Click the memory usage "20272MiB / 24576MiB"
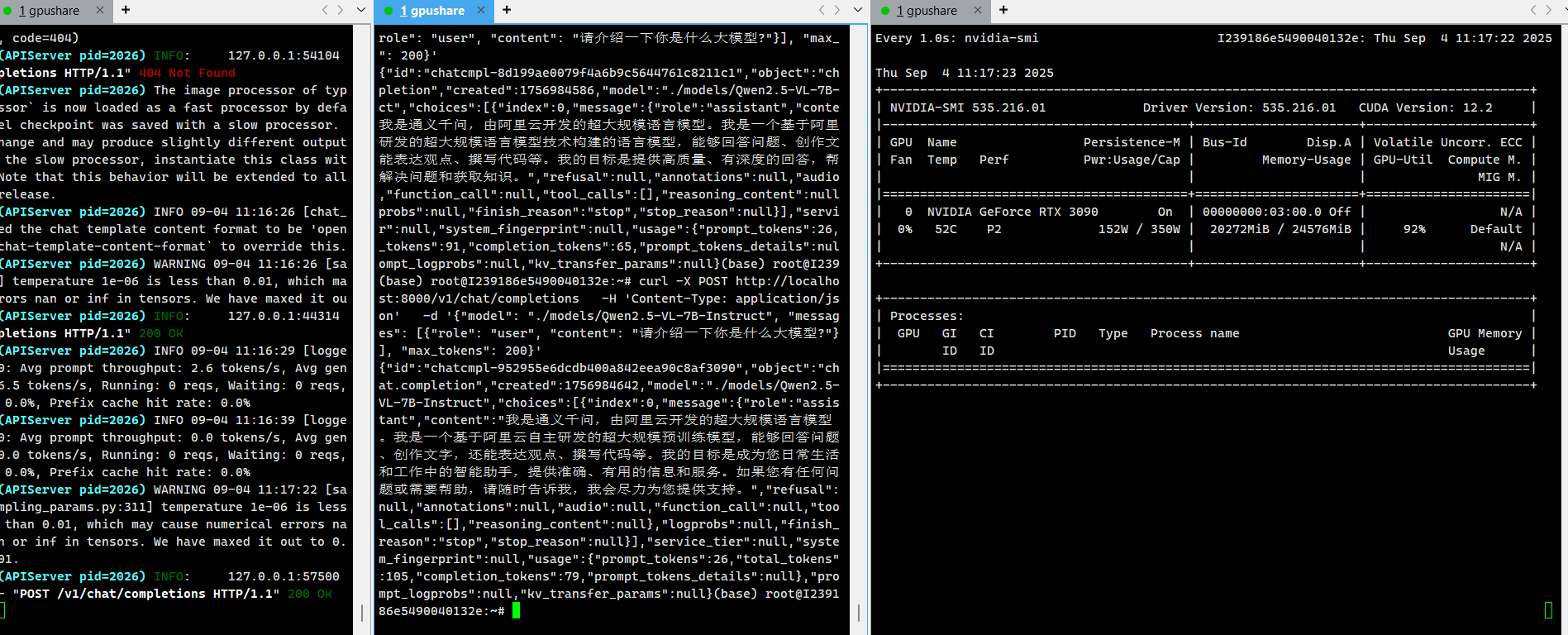The height and width of the screenshot is (635, 1568). pyautogui.click(x=1280, y=229)
